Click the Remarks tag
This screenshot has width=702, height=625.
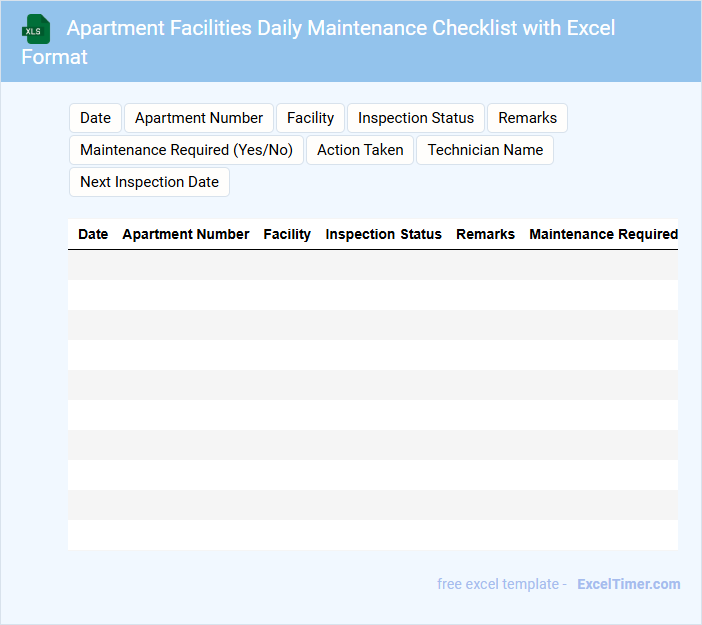[x=527, y=118]
